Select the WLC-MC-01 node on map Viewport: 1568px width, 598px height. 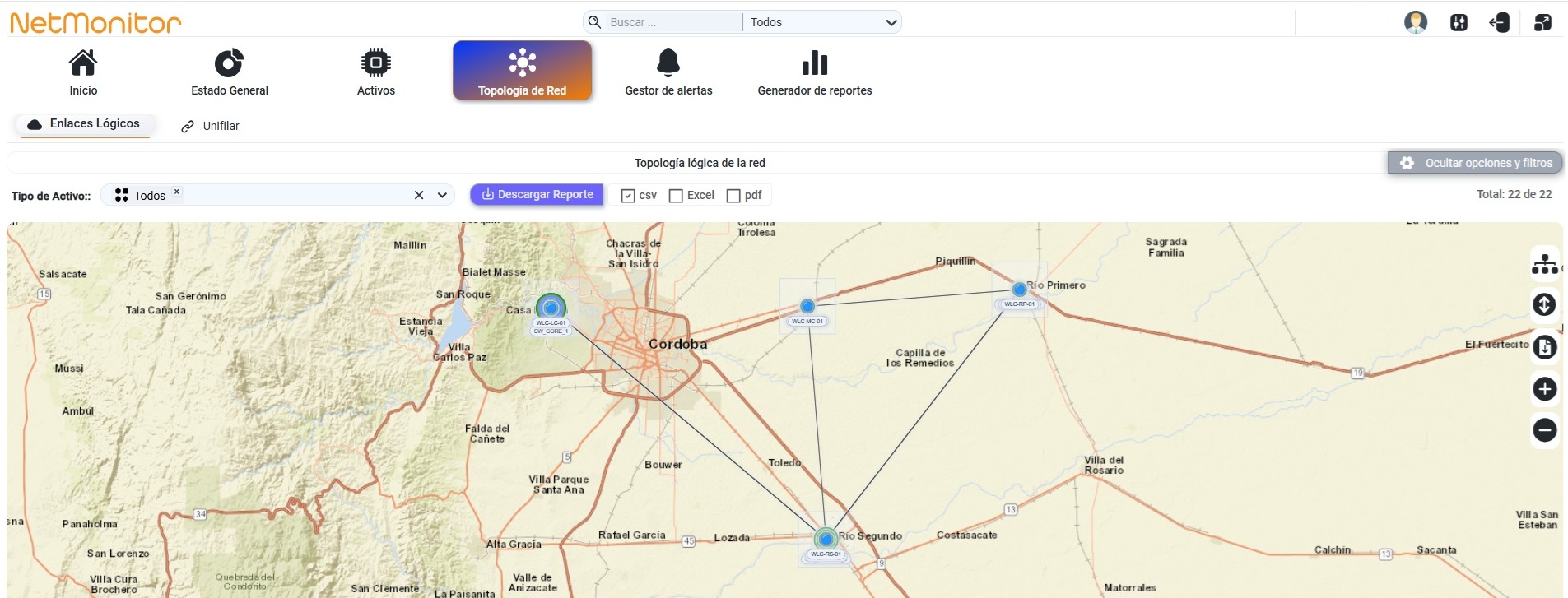pos(807,306)
